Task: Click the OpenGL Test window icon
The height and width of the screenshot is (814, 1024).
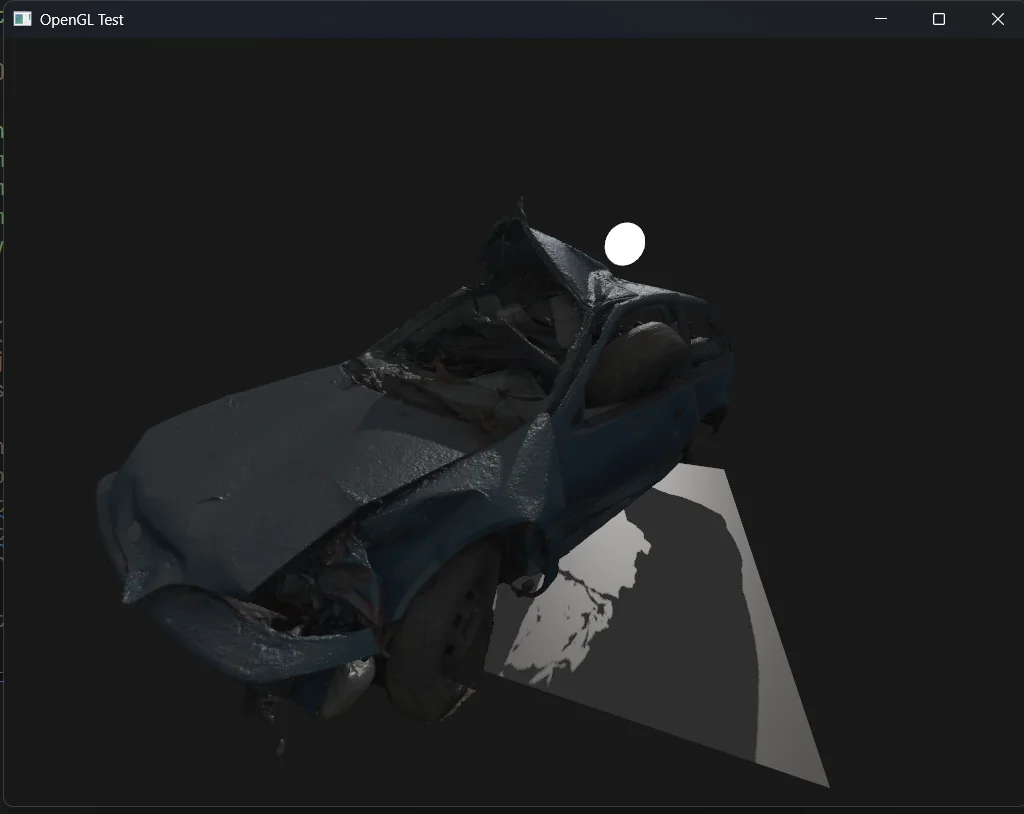Action: [x=22, y=19]
